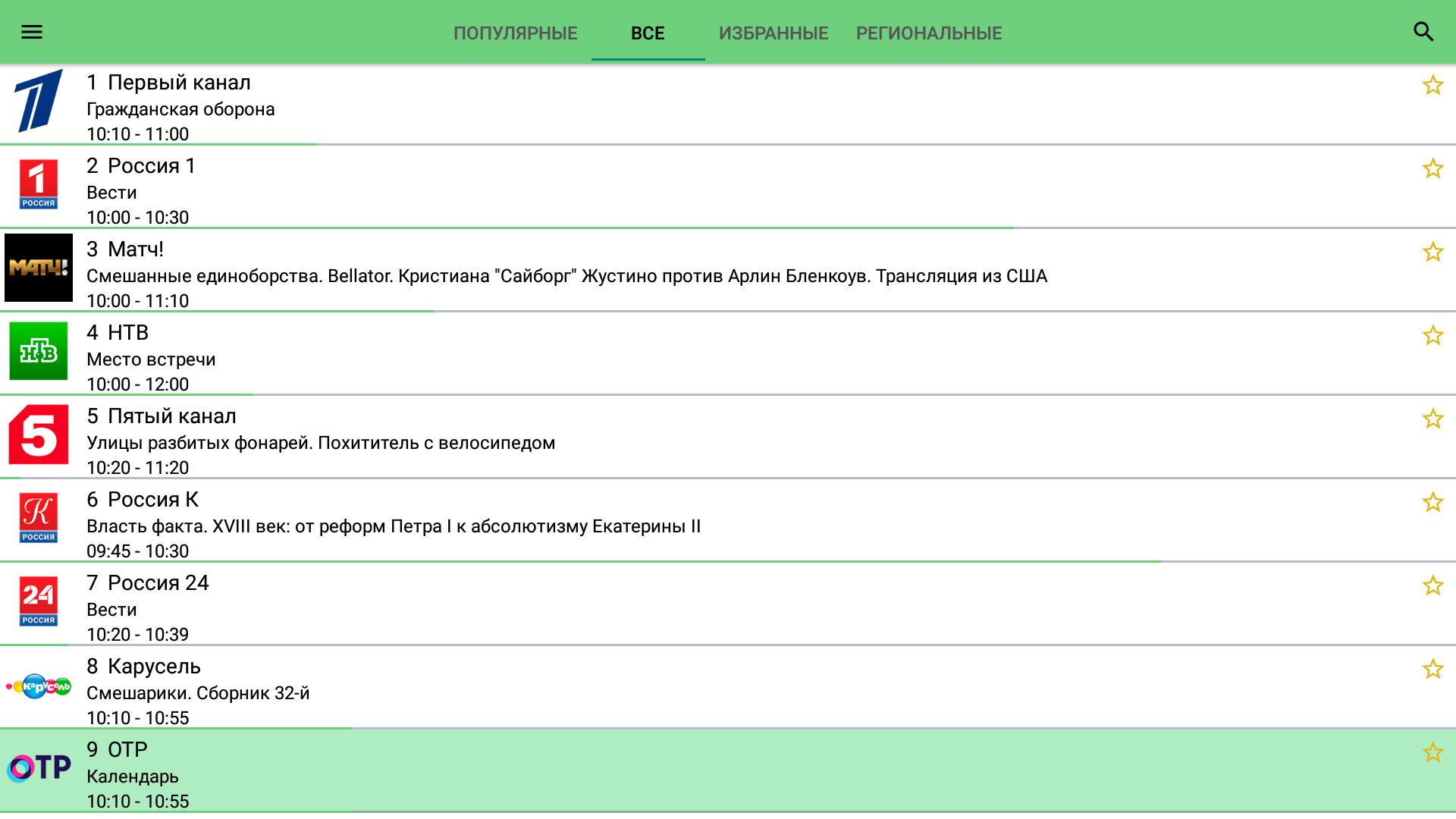Click the Россия К logo
This screenshot has height=819, width=1456.
tap(39, 518)
